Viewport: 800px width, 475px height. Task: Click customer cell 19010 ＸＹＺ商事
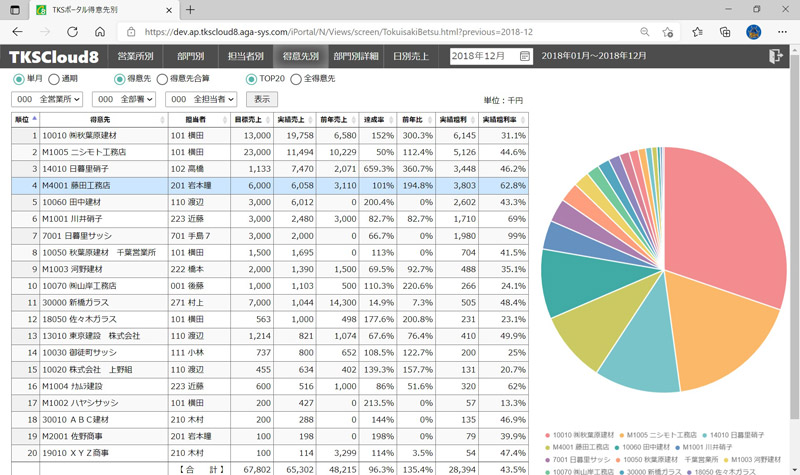coord(104,453)
